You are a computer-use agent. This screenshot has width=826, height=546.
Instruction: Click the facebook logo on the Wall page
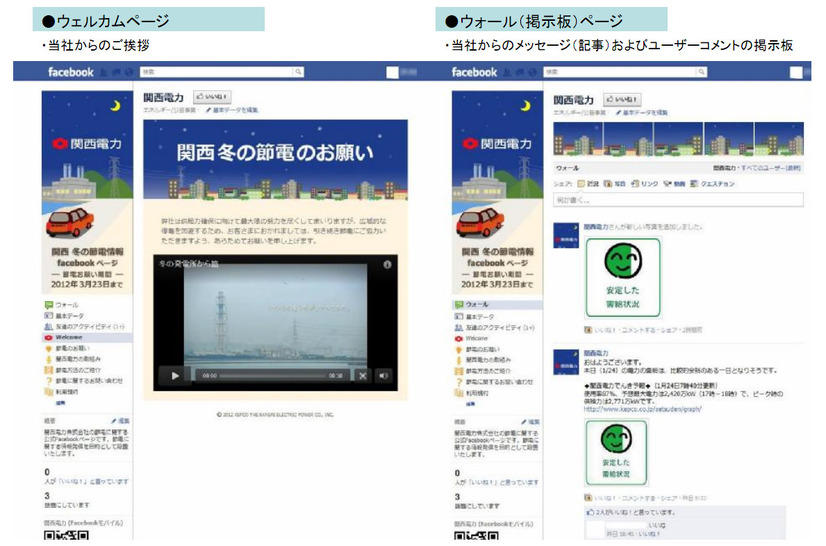(474, 72)
